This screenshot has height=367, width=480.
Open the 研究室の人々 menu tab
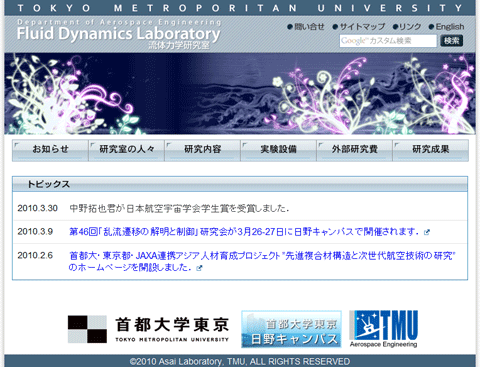click(126, 150)
